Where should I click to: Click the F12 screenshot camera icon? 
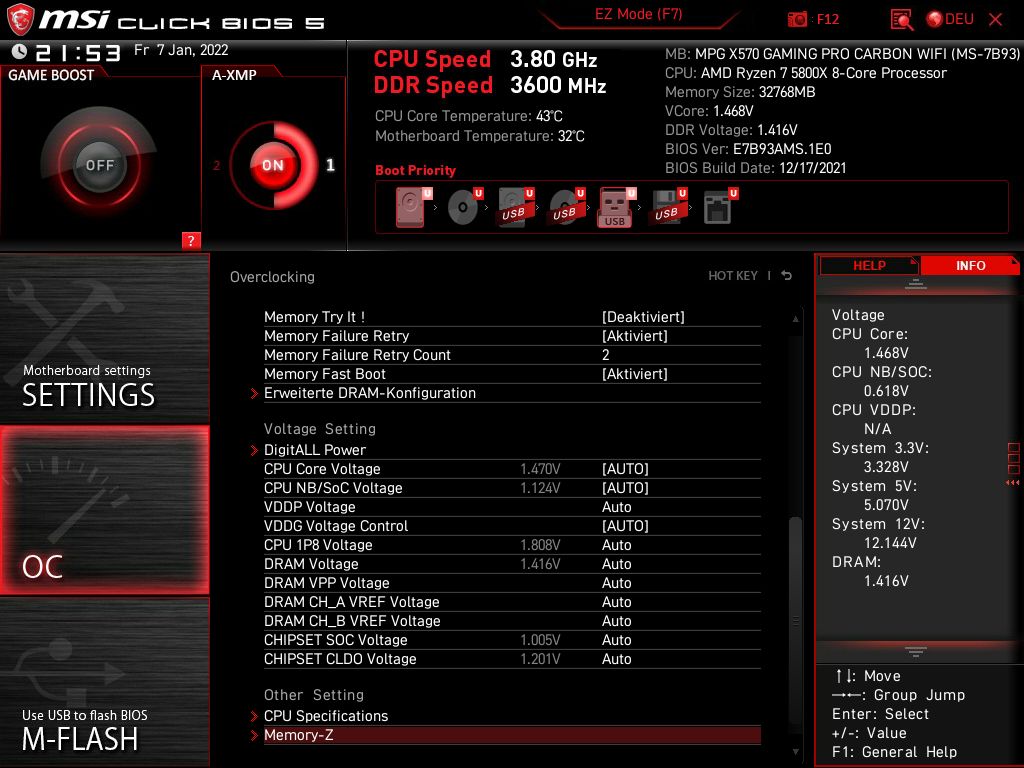[x=797, y=19]
